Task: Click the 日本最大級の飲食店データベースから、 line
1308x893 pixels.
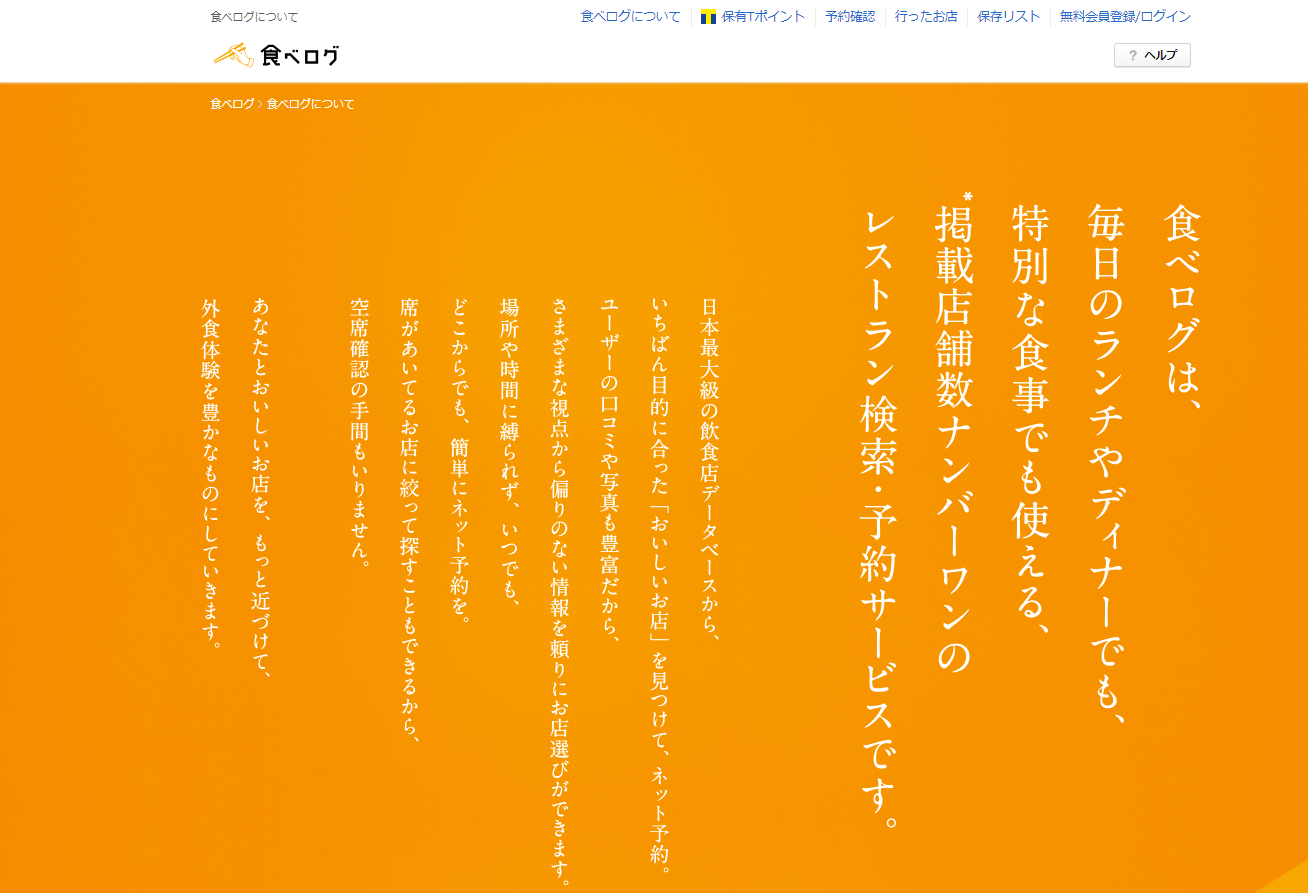Action: pyautogui.click(x=711, y=468)
